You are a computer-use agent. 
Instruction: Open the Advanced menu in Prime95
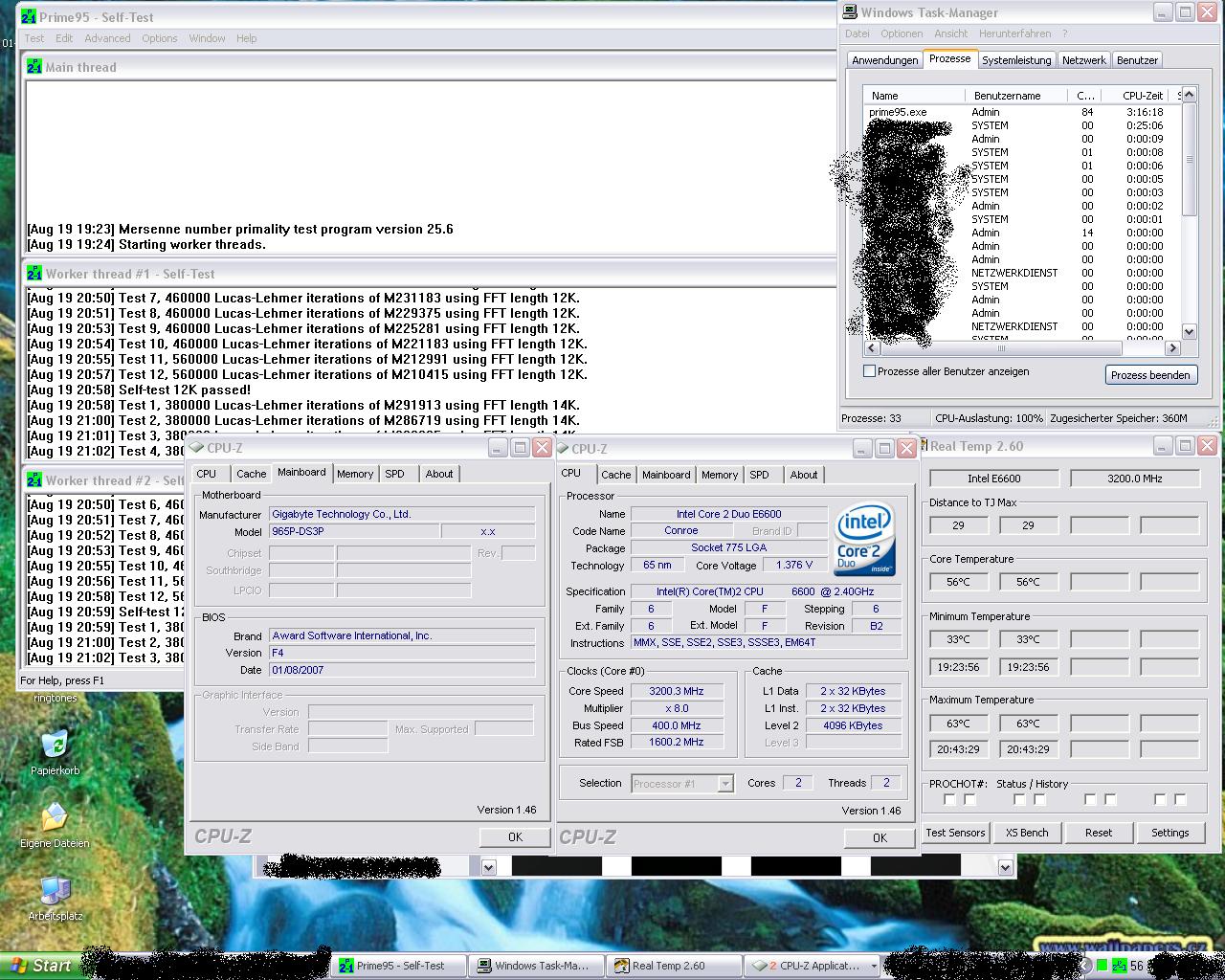pos(107,38)
